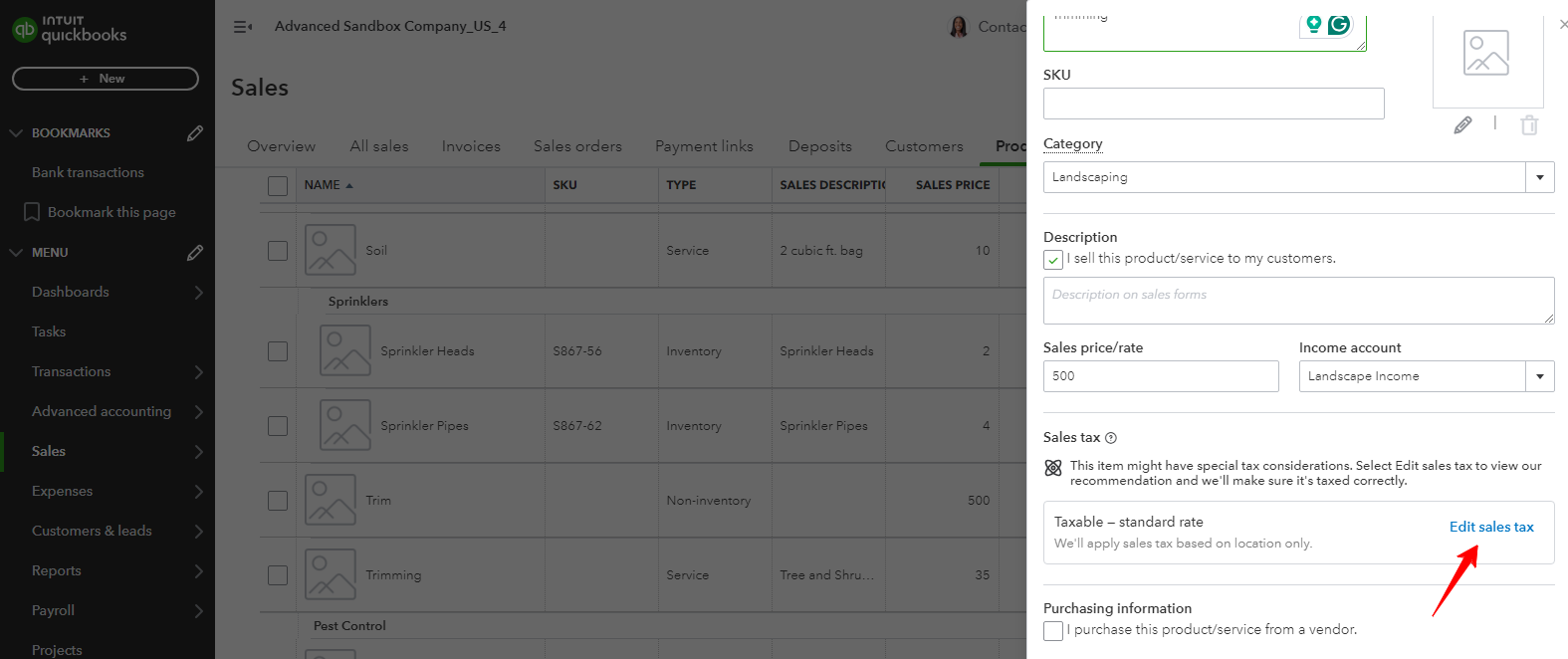The height and width of the screenshot is (659, 1568).
Task: Click the New button in sidebar
Action: click(105, 79)
